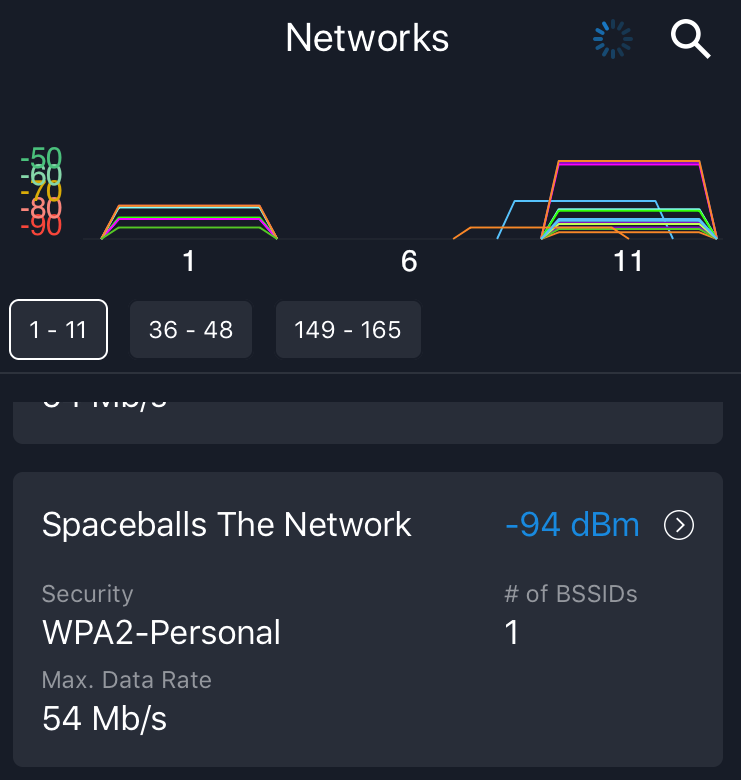
Task: Tap the channel 1 signal curves
Action: [x=189, y=222]
